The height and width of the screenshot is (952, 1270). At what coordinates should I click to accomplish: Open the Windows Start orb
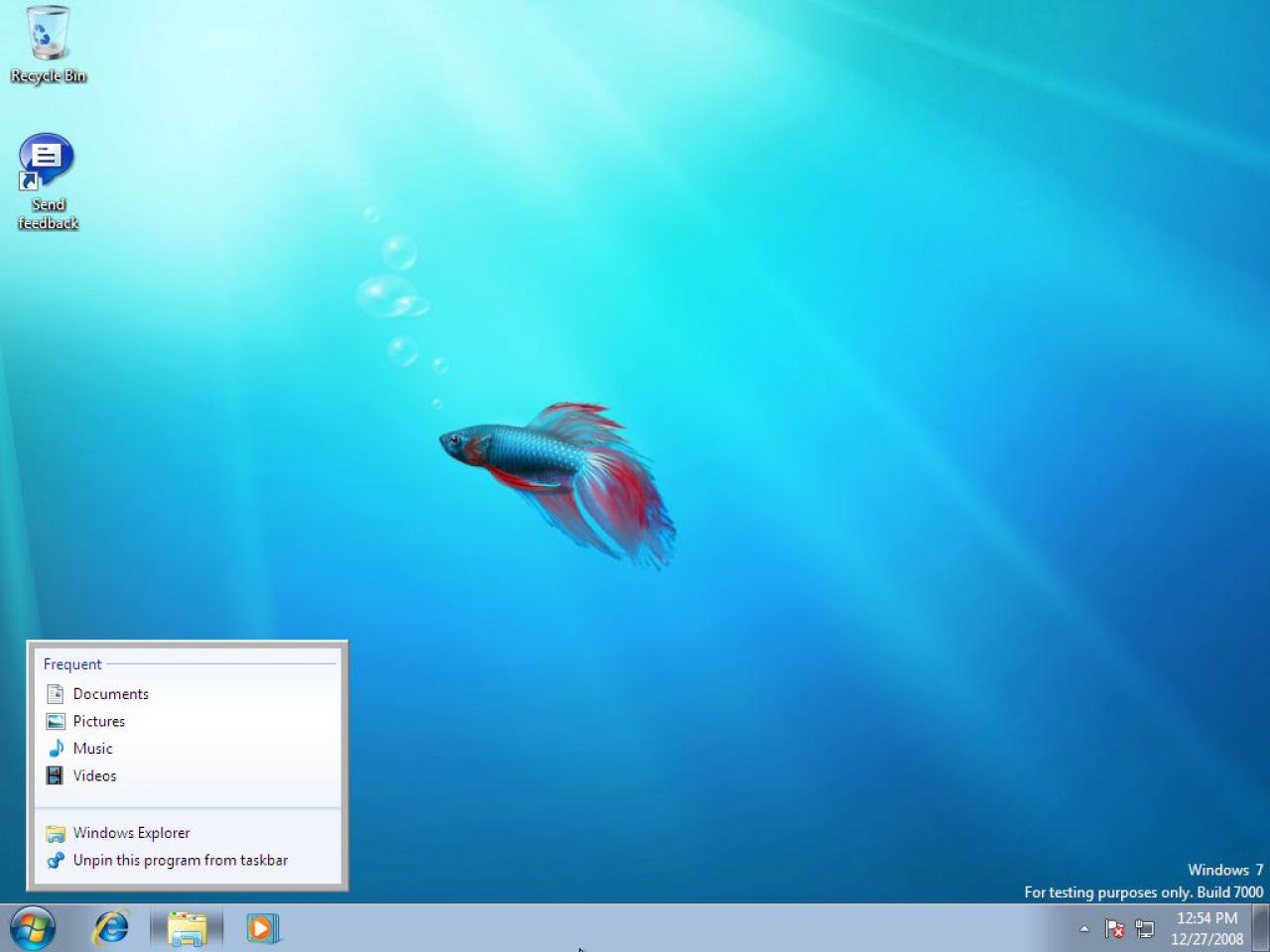click(x=33, y=928)
